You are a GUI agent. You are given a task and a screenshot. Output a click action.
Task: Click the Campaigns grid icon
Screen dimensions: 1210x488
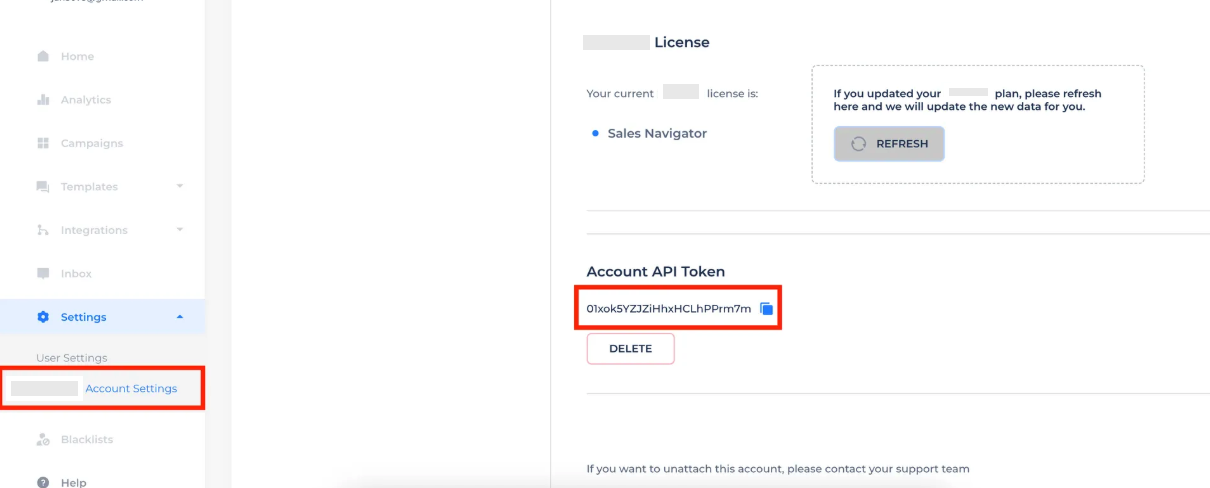pos(43,143)
